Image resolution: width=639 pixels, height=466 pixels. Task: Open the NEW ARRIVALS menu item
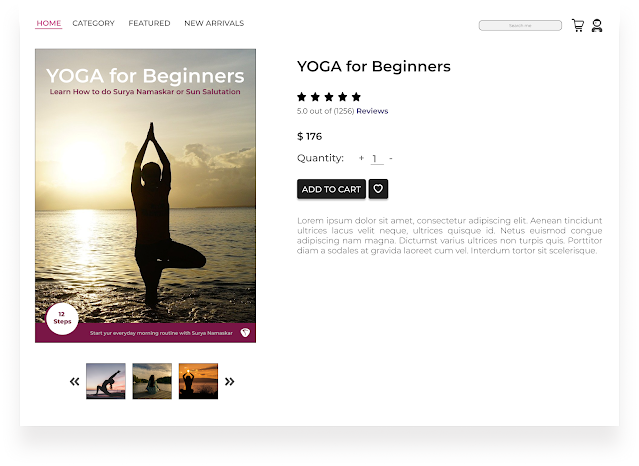click(x=214, y=23)
